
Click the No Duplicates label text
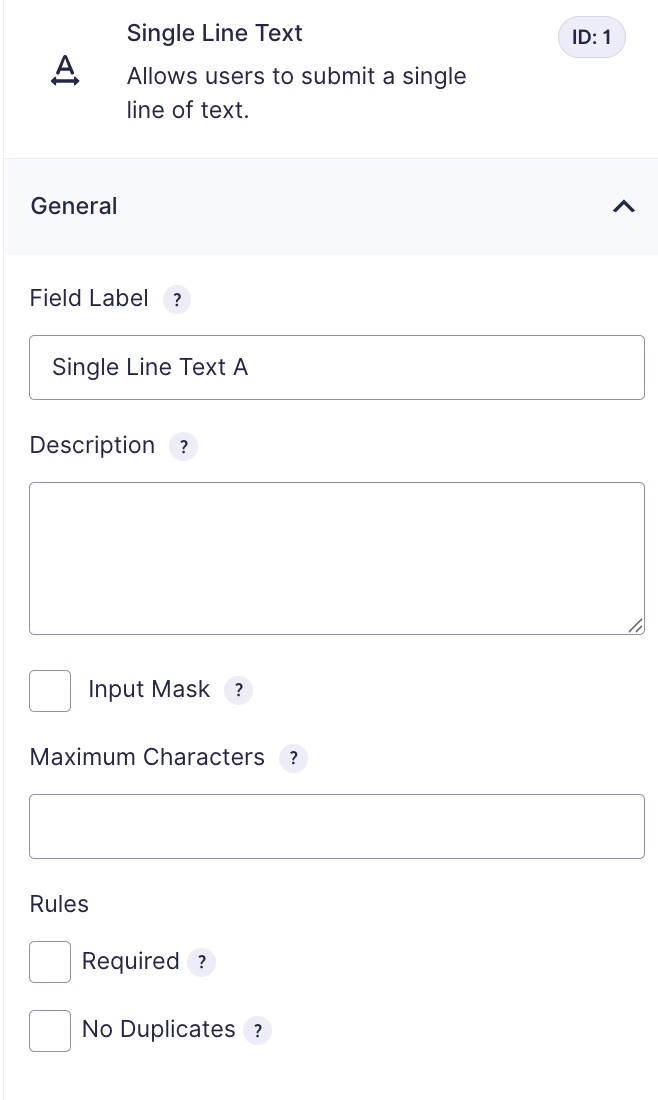coord(159,1029)
